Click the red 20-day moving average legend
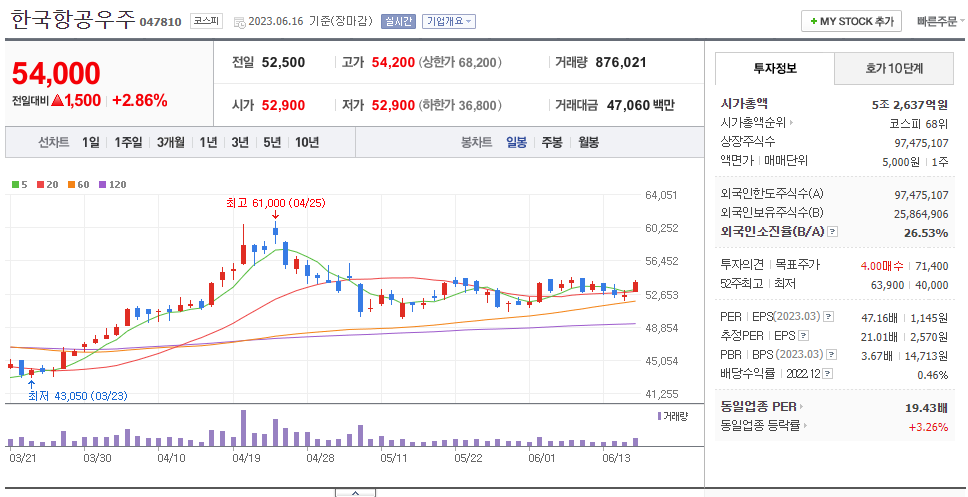968x497 pixels. click(x=48, y=185)
